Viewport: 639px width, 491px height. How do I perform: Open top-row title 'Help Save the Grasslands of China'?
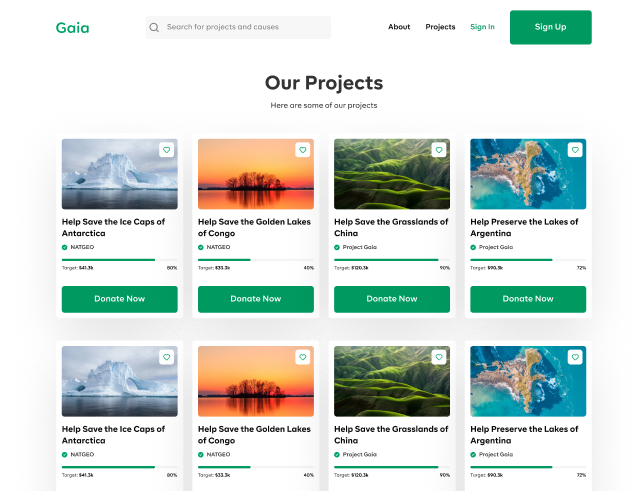pos(391,227)
